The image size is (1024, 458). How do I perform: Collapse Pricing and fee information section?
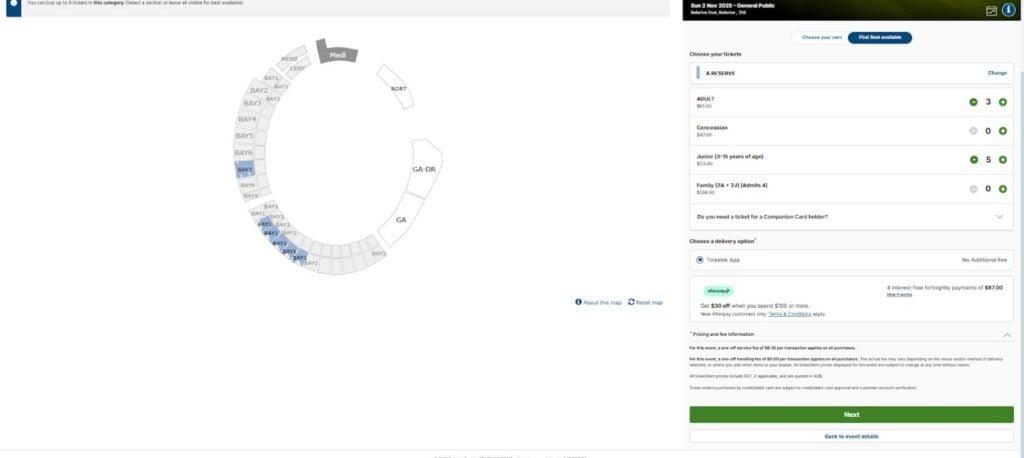[1006, 335]
